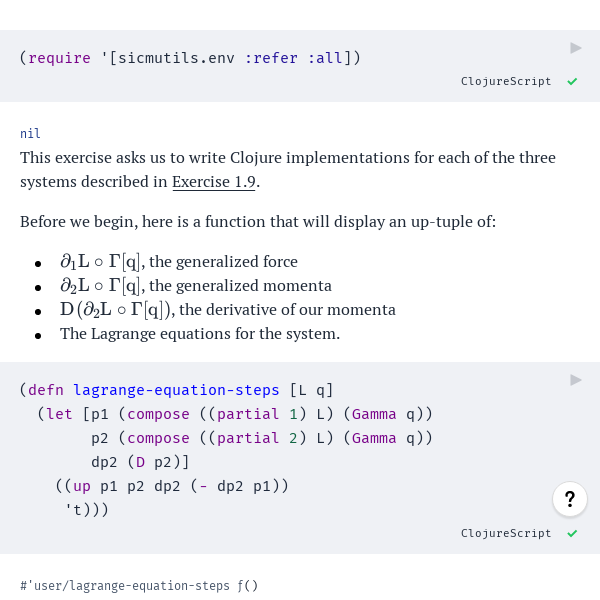Click the green checkmark on the require cell

click(572, 81)
